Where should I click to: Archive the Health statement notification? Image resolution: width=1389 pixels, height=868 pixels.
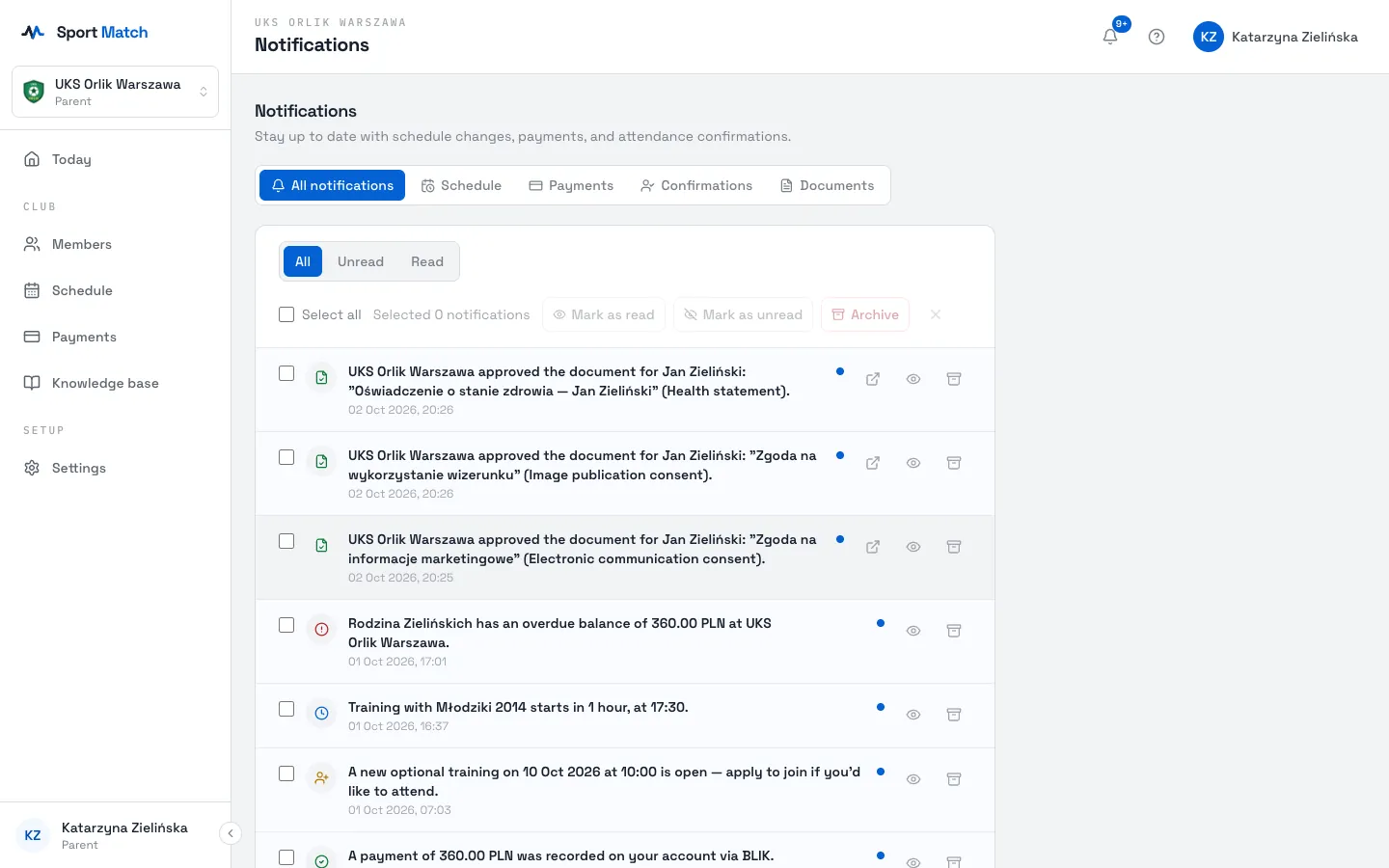954,379
